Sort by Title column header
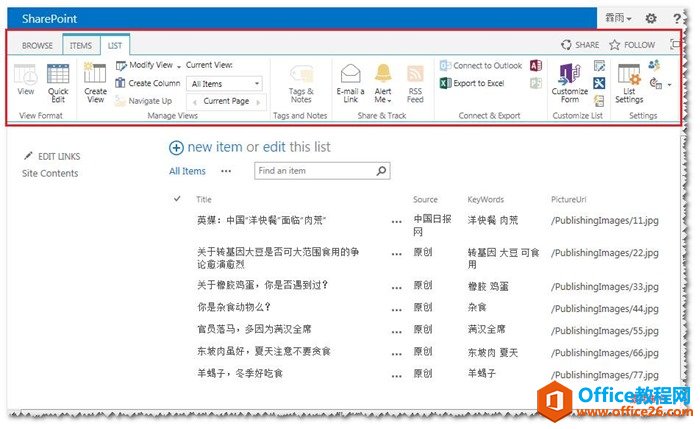This screenshot has width=700, height=429. [x=204, y=199]
